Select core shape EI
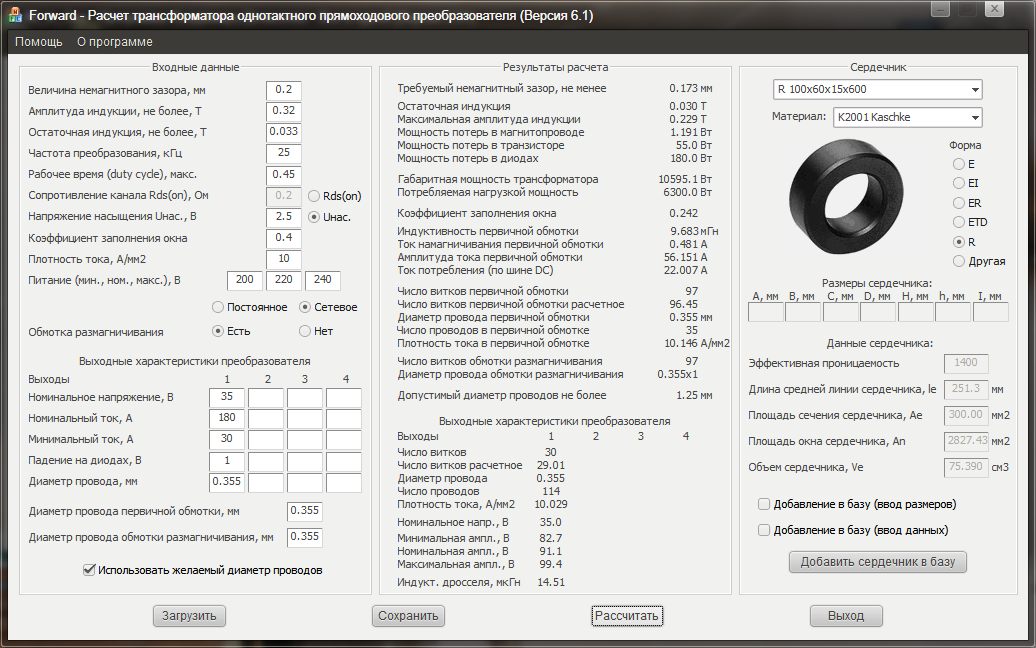This screenshot has width=1036, height=648. (x=959, y=183)
